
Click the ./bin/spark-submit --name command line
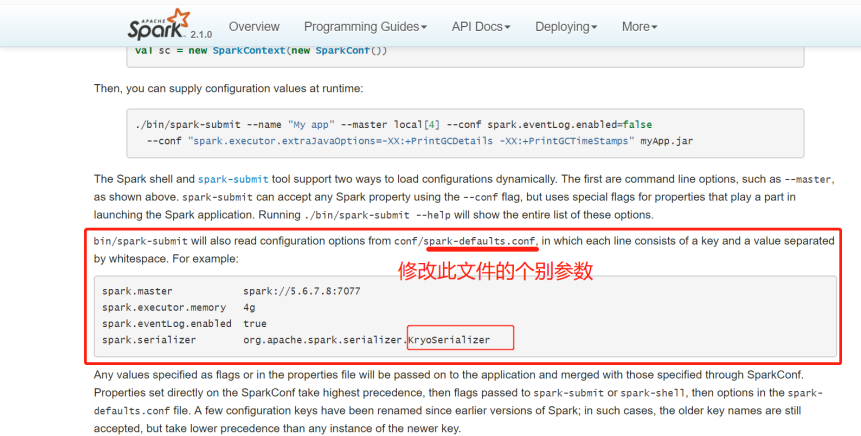coord(394,125)
